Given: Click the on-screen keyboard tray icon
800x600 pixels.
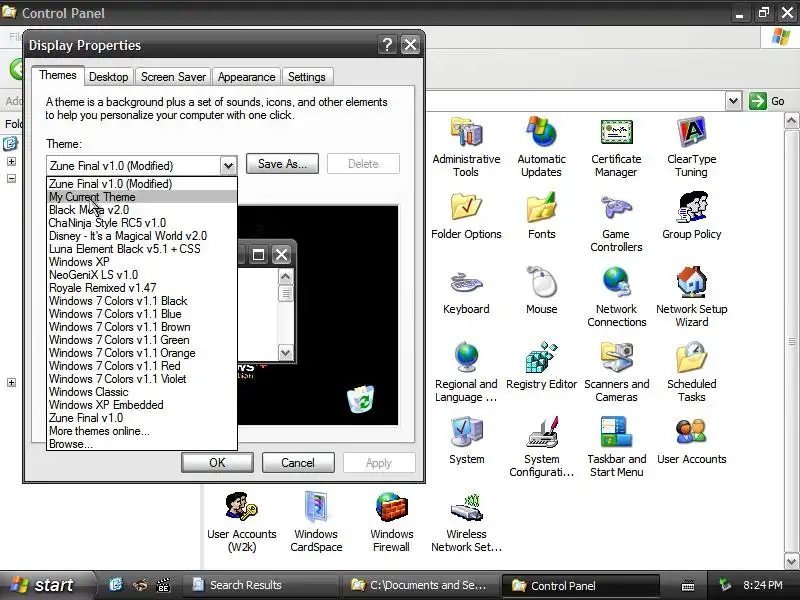Looking at the screenshot, I should [688, 585].
